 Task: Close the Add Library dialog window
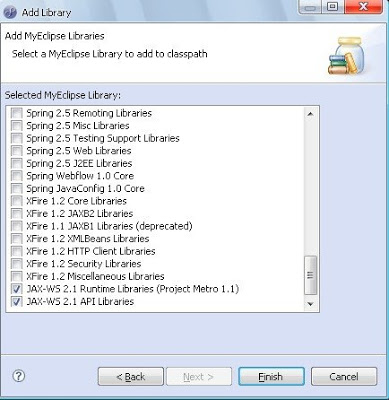click(363, 6)
